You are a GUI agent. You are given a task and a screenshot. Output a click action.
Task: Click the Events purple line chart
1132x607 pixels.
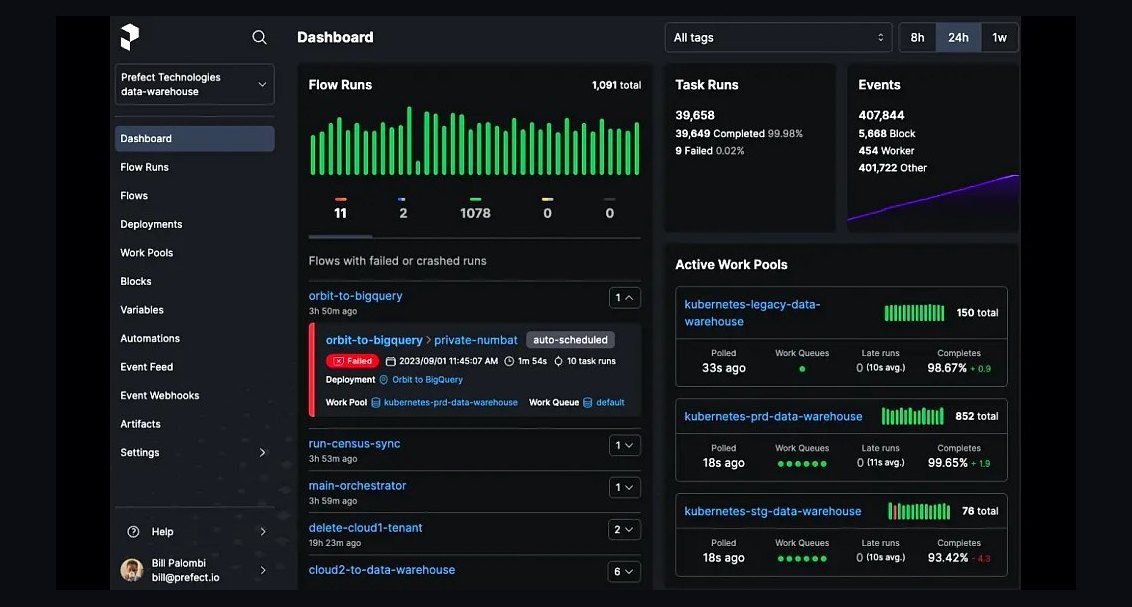coord(933,198)
